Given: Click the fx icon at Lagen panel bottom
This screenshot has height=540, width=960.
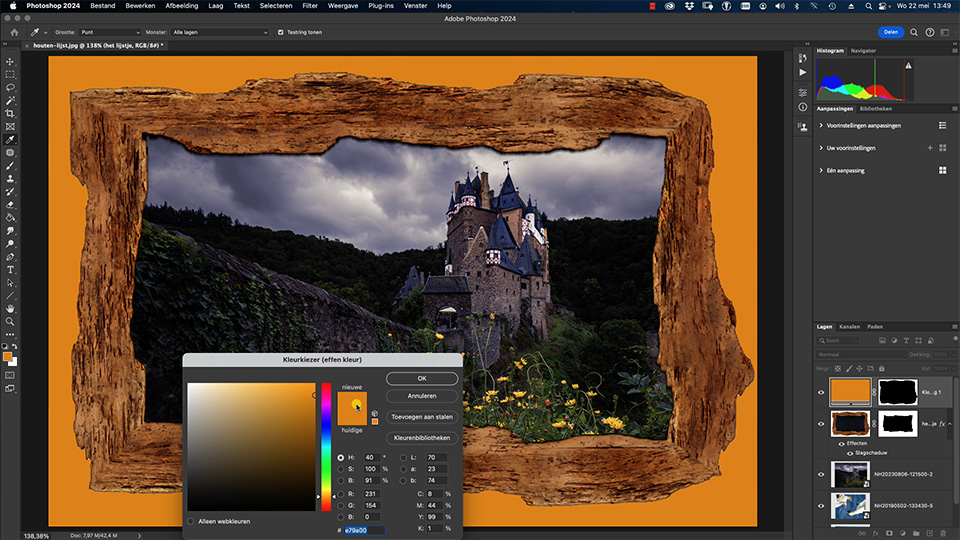Looking at the screenshot, I should point(876,533).
